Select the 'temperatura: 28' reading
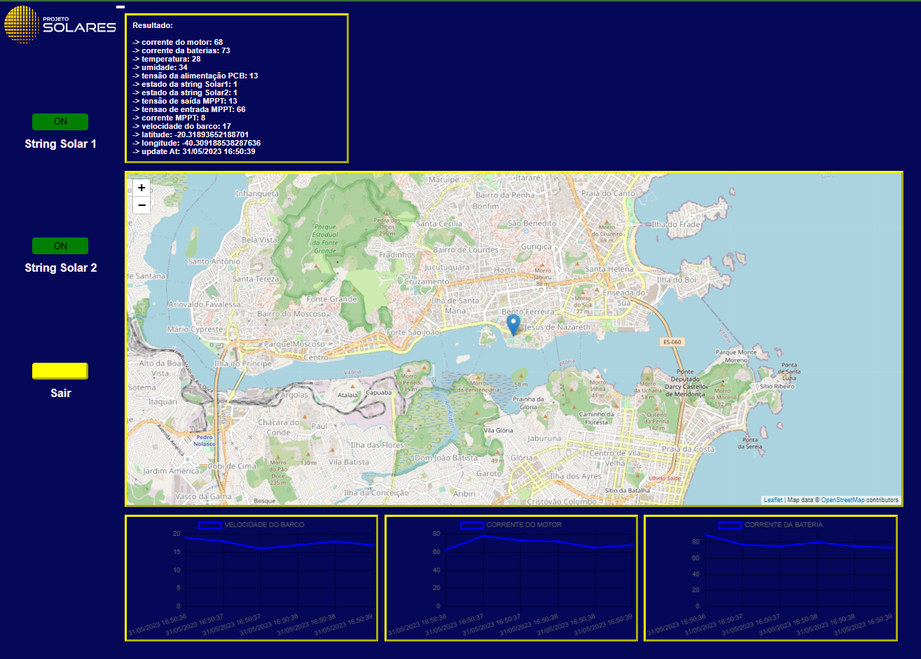This screenshot has width=921, height=659. (x=166, y=59)
